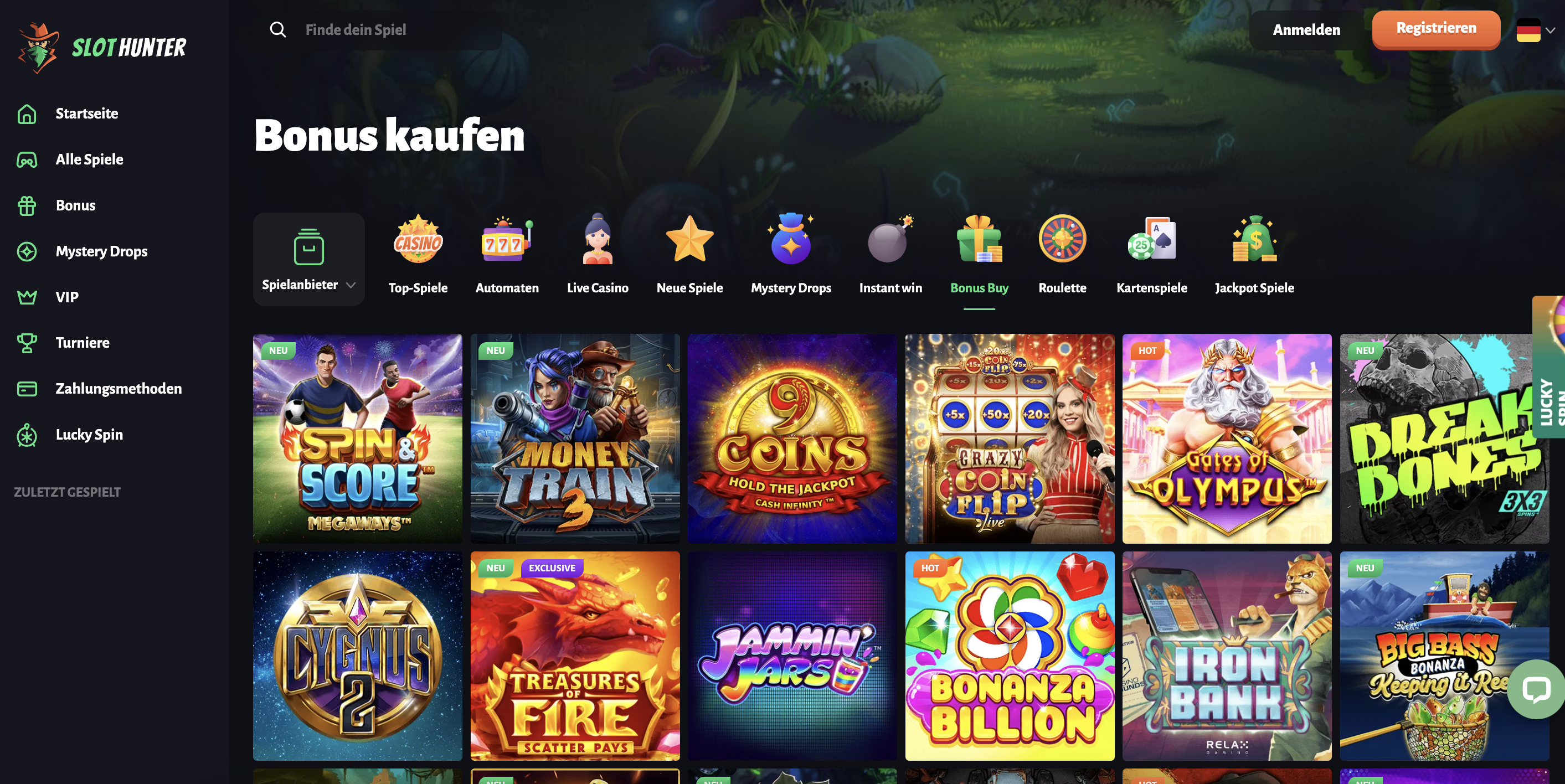Viewport: 1565px width, 784px height.
Task: Open the Lucky Spin side tab
Action: click(x=1548, y=368)
